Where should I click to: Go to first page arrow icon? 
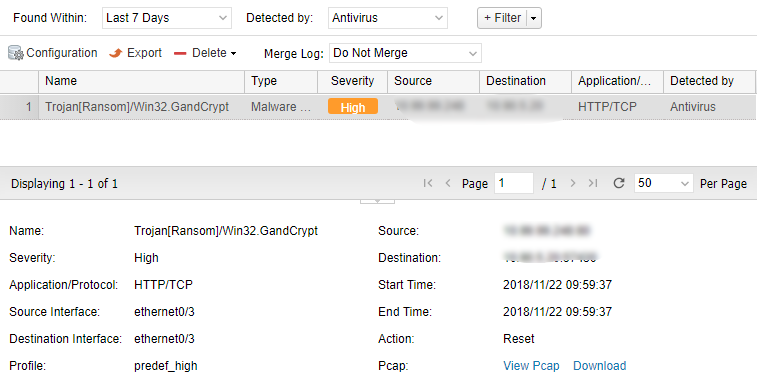(427, 183)
